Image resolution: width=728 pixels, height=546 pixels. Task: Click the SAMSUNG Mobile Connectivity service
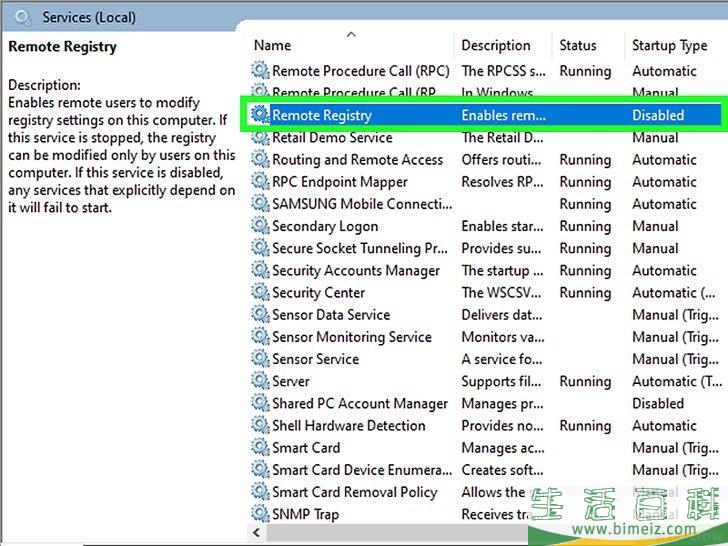click(362, 204)
